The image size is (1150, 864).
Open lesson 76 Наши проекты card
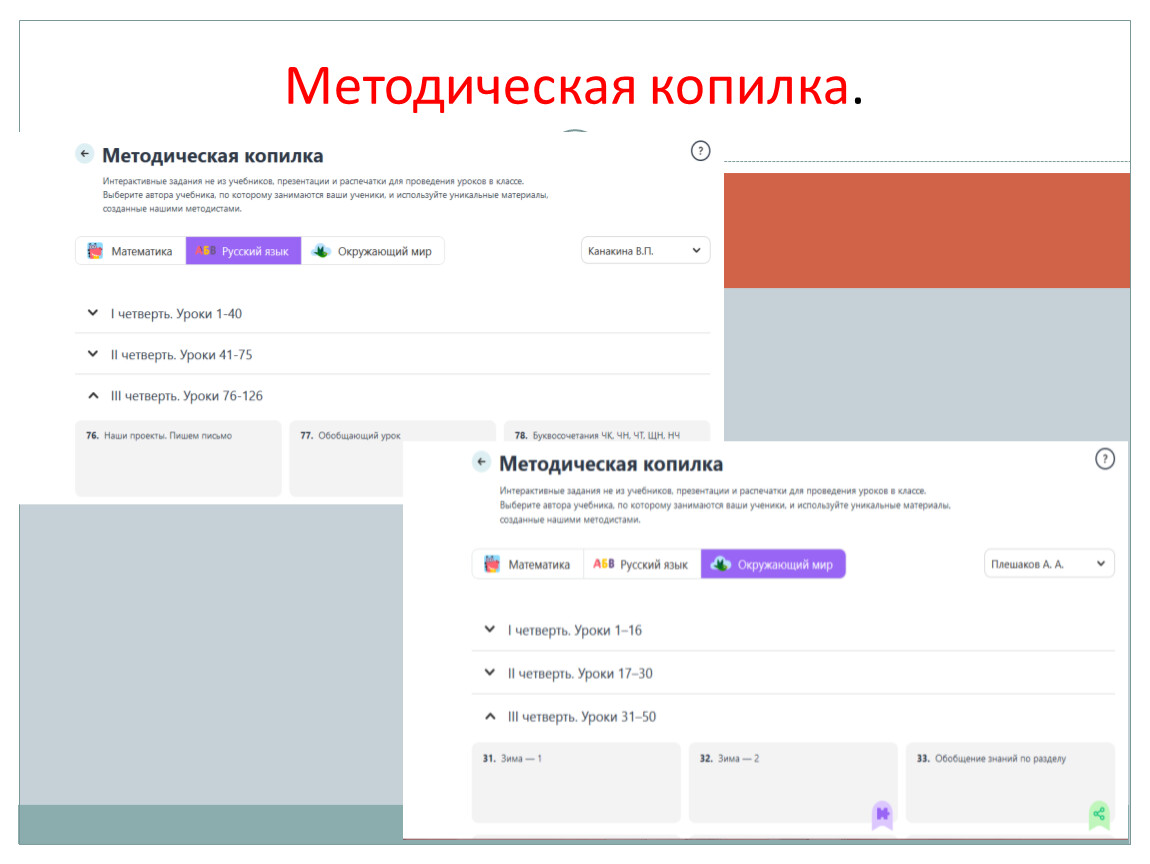[178, 458]
